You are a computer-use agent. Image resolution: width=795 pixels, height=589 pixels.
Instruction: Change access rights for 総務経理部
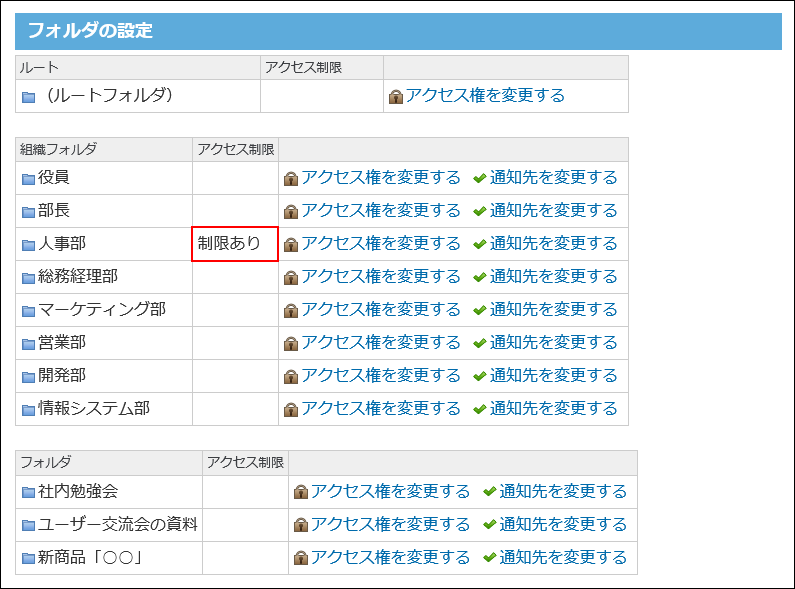pyautogui.click(x=381, y=277)
